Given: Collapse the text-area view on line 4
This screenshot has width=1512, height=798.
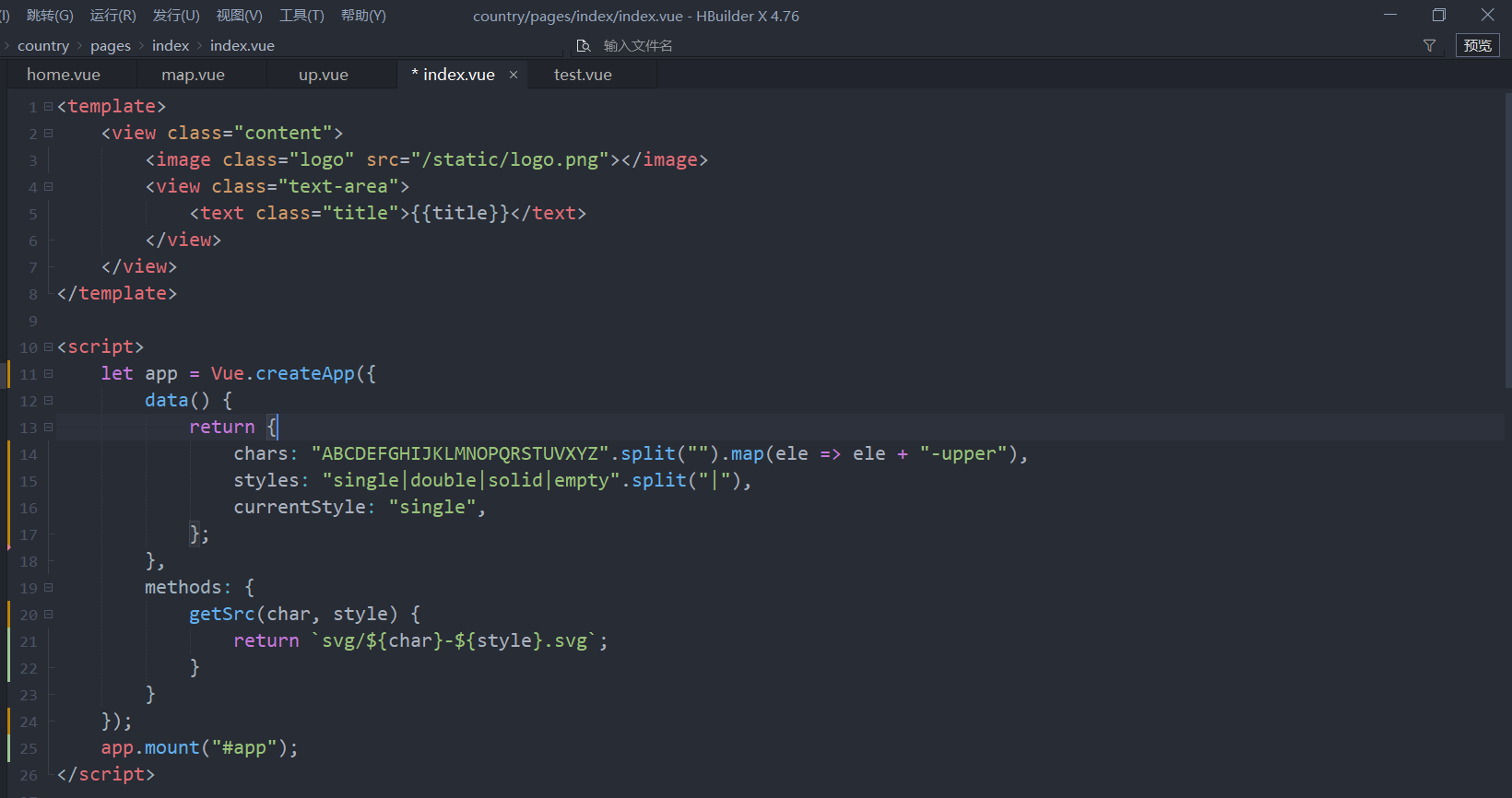Looking at the screenshot, I should [49, 187].
